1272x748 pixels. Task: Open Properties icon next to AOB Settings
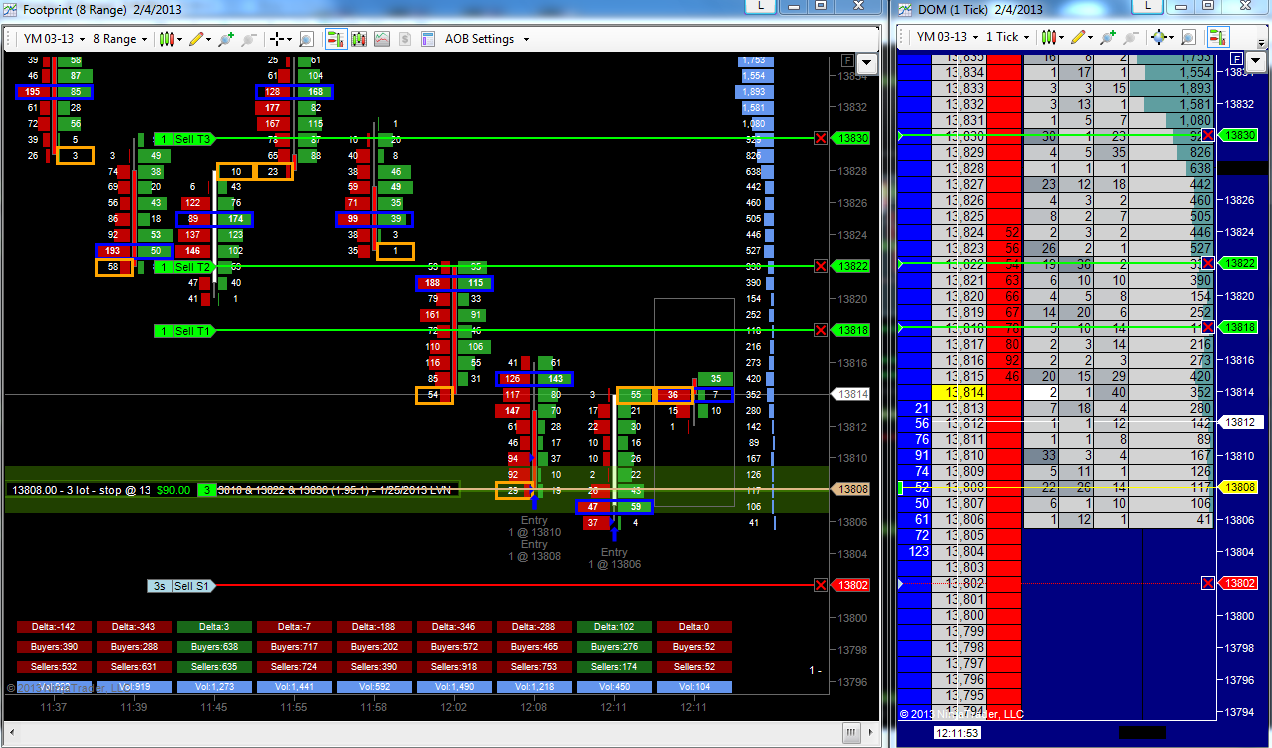tap(428, 39)
